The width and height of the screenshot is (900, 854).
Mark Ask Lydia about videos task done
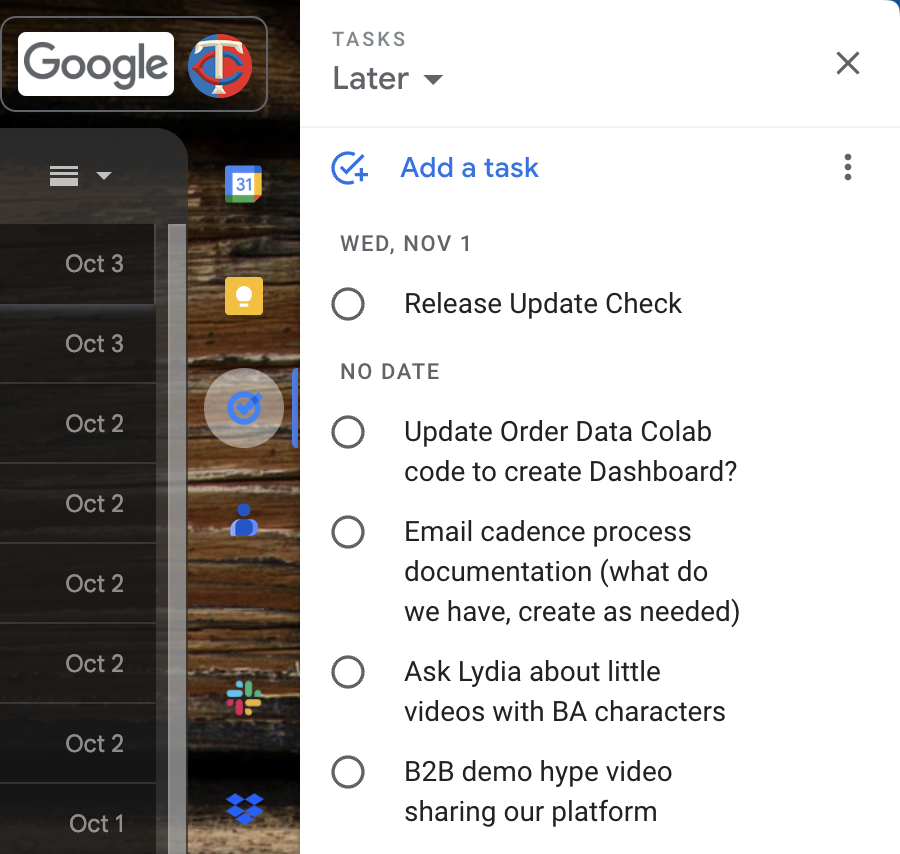tap(348, 672)
